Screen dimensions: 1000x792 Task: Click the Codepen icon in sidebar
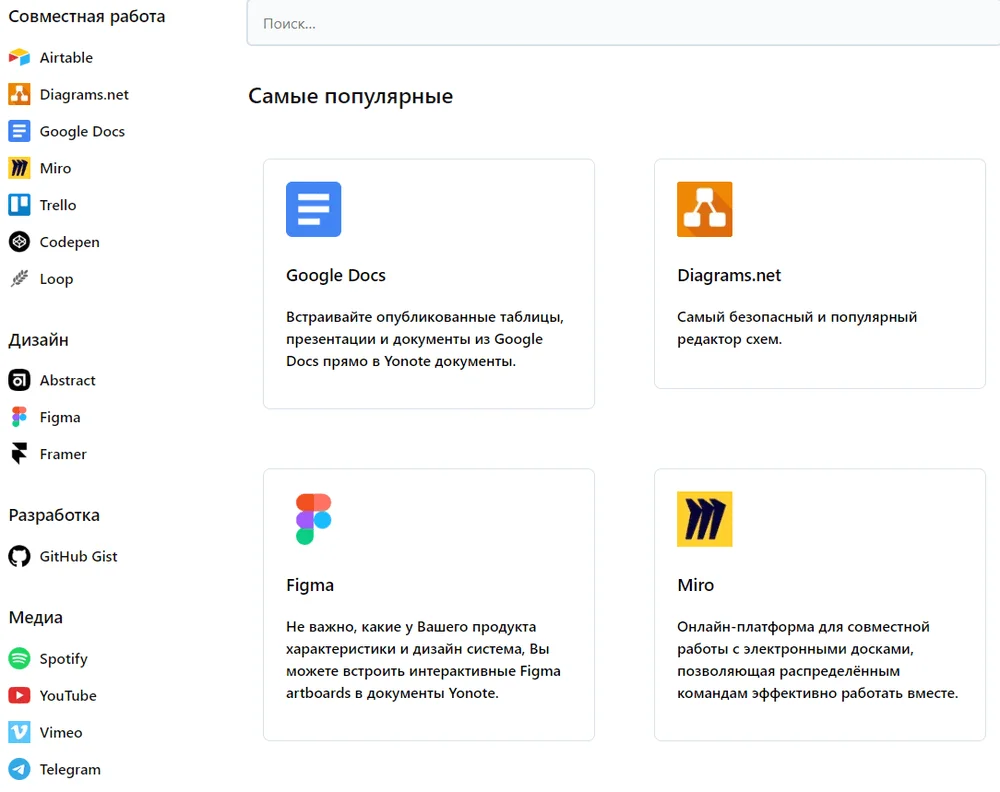(19, 242)
